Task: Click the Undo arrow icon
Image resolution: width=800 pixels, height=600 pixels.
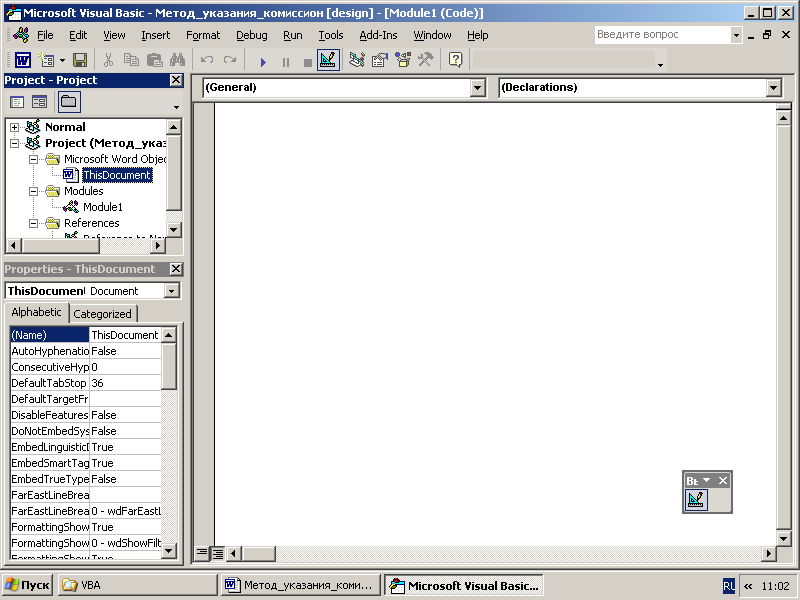Action: 207,60
